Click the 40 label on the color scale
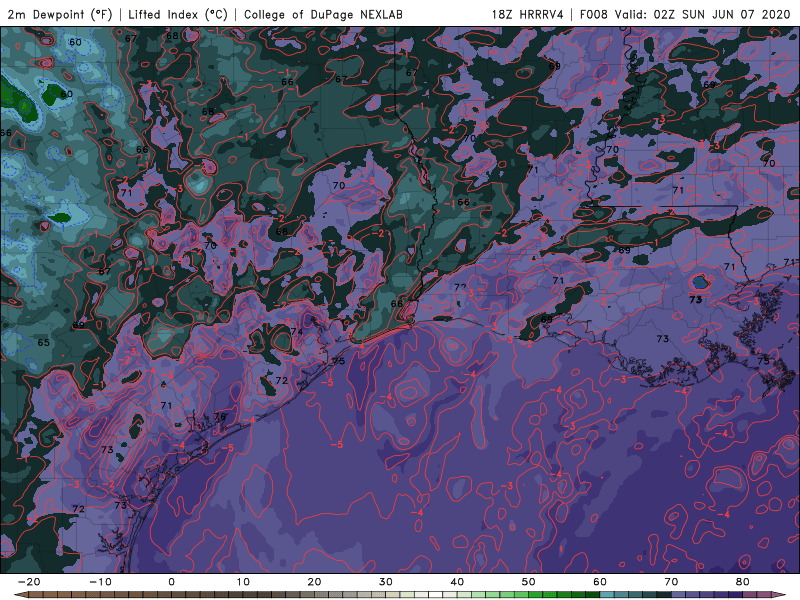 coord(457,582)
